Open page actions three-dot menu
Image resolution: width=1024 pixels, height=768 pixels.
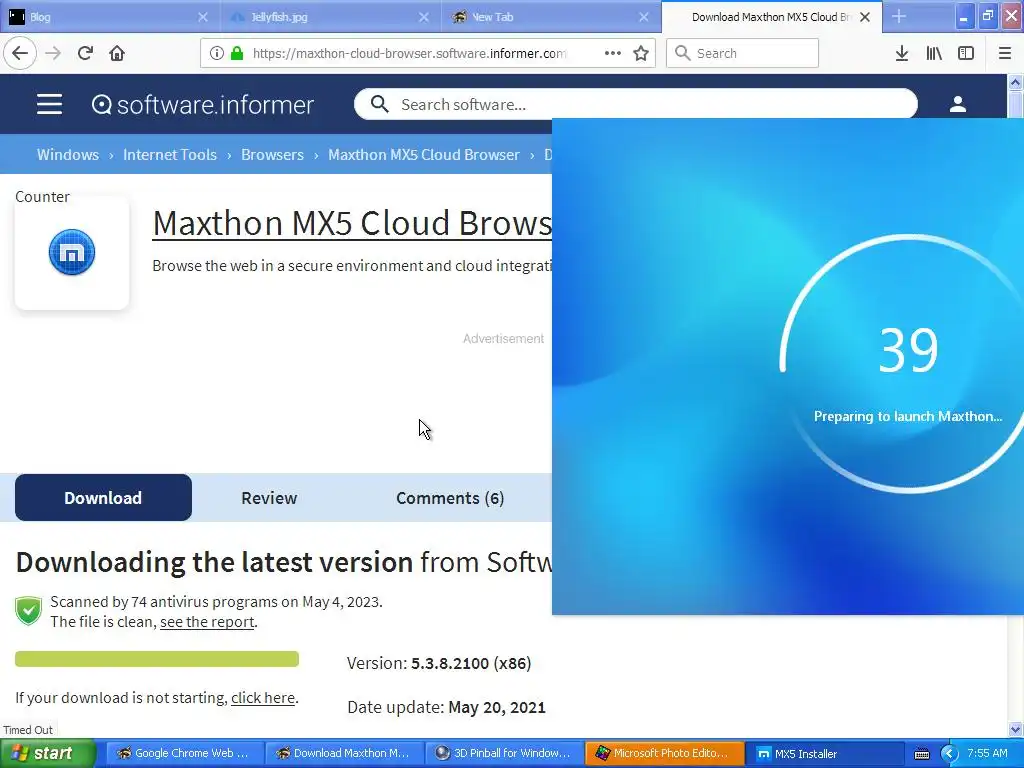613,53
